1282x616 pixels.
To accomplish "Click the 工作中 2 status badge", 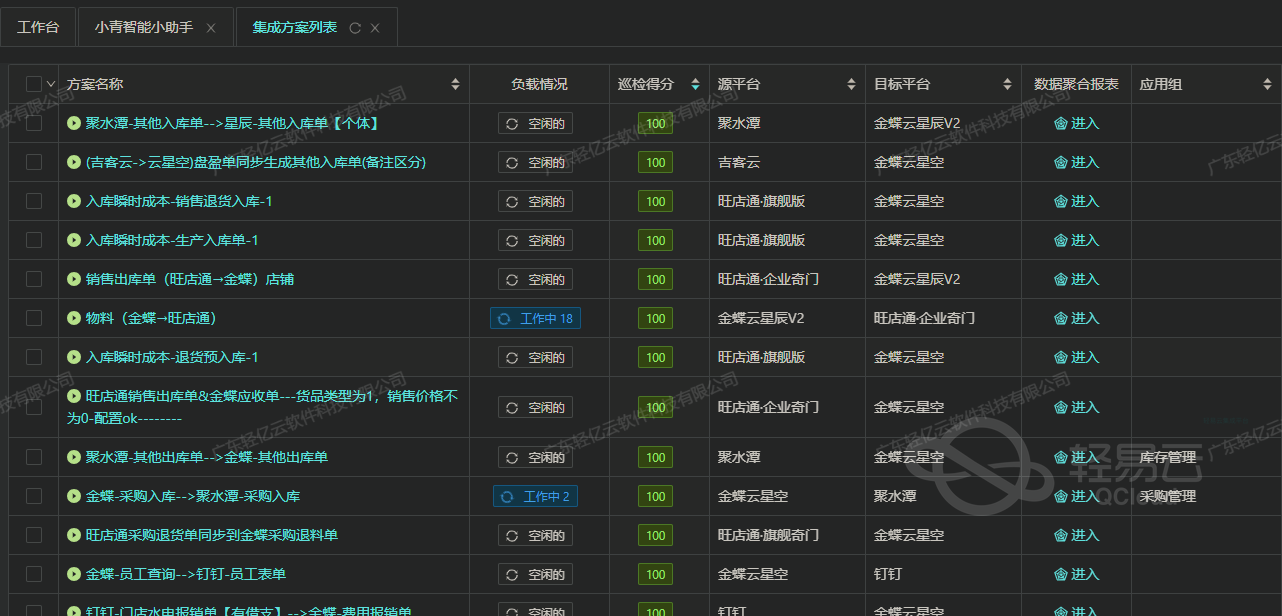I will (535, 496).
